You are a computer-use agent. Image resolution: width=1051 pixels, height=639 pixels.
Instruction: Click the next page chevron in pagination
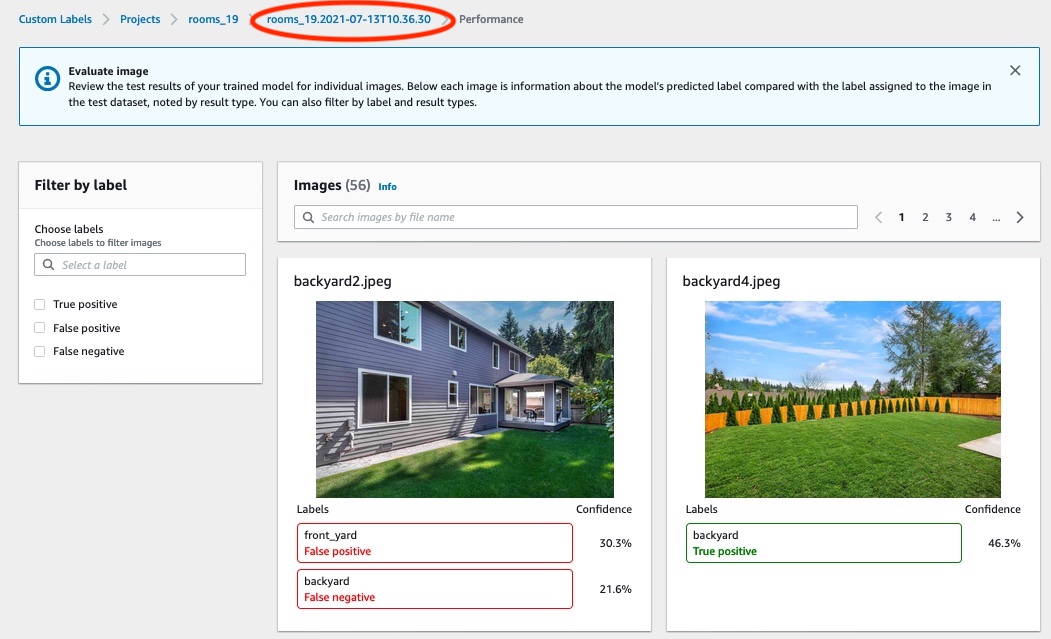pos(1019,216)
